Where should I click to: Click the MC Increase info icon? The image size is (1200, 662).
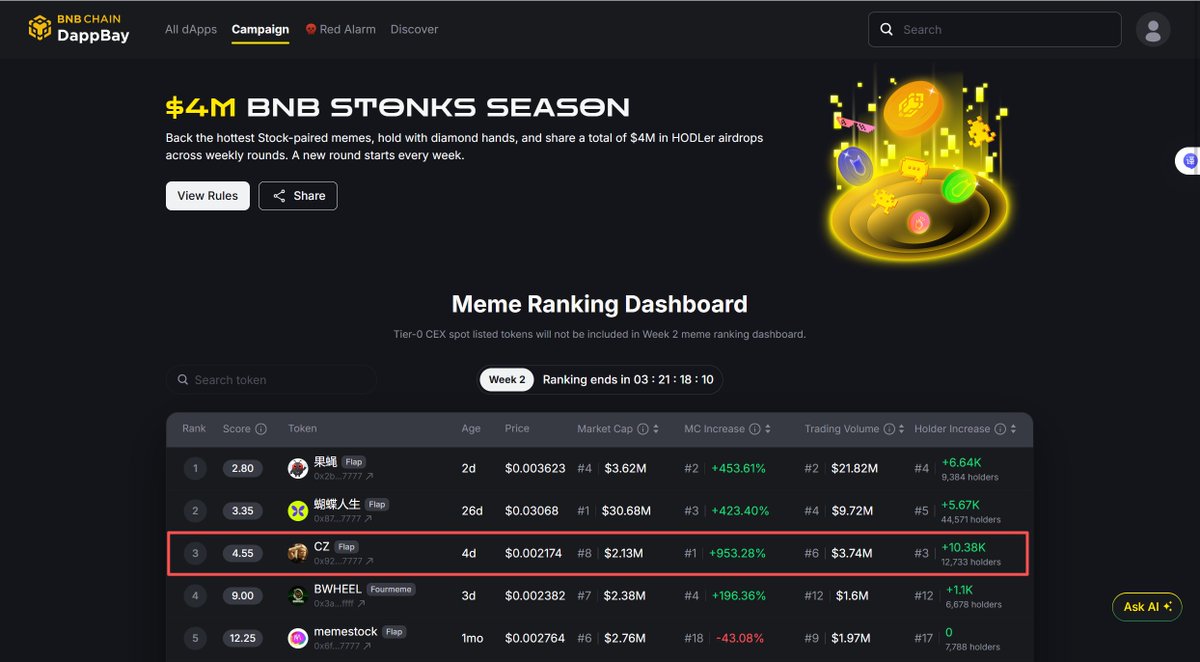click(755, 429)
